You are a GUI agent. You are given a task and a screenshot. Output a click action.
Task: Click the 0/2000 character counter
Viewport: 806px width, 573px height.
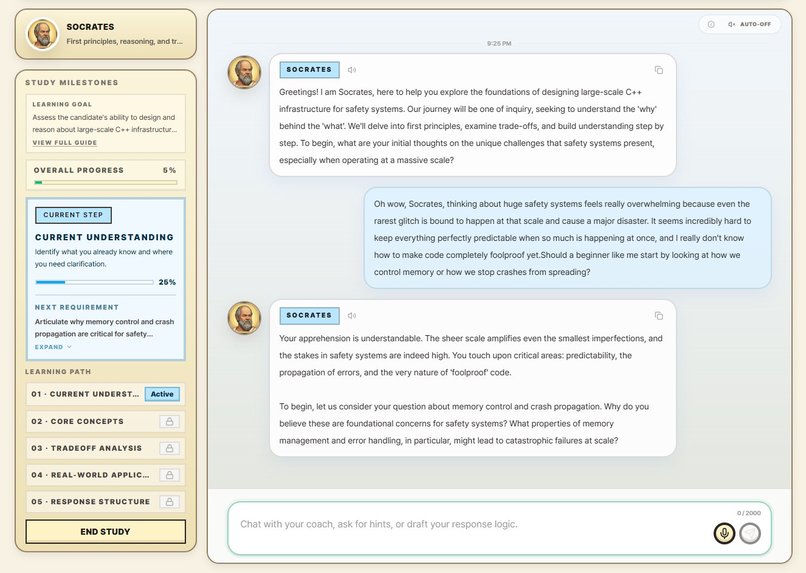[x=748, y=513]
